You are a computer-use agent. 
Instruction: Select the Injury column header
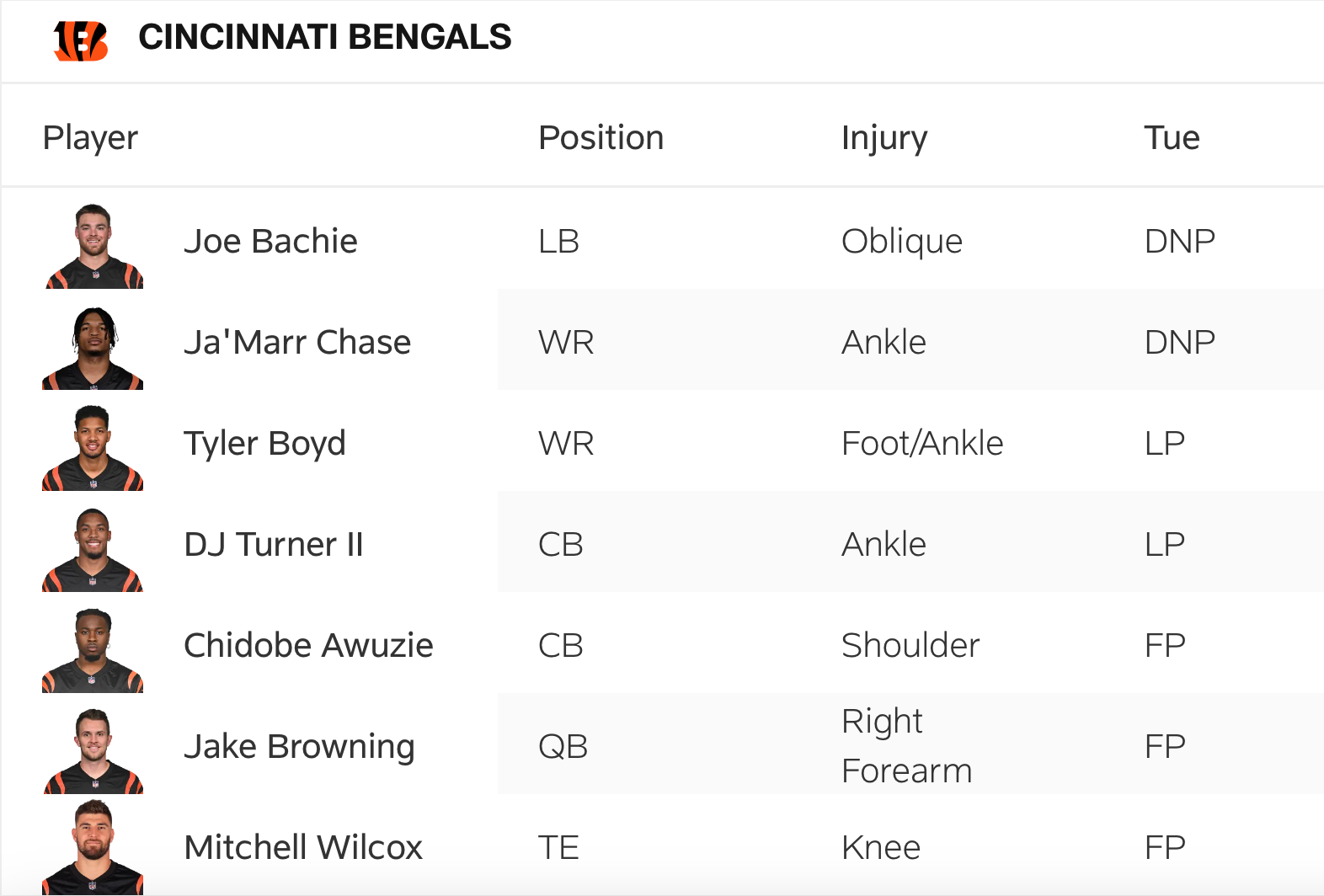[884, 138]
